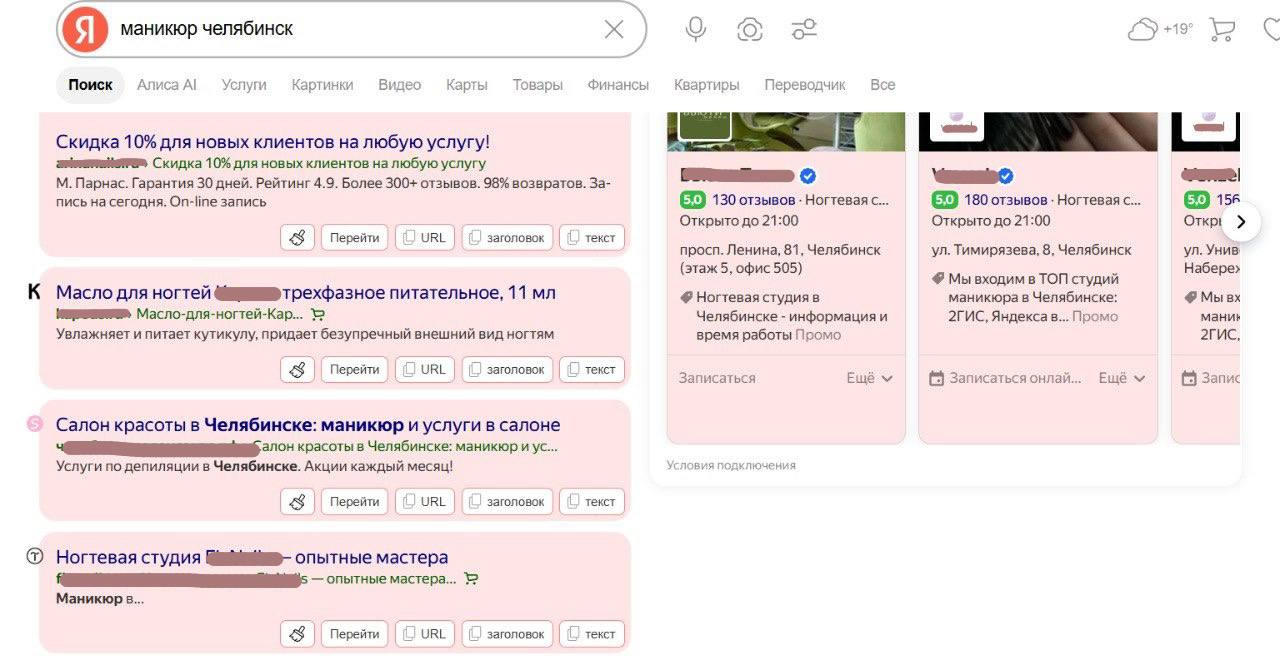Image resolution: width=1280 pixels, height=670 pixels.
Task: Switch to the Квартиры tab
Action: point(707,85)
